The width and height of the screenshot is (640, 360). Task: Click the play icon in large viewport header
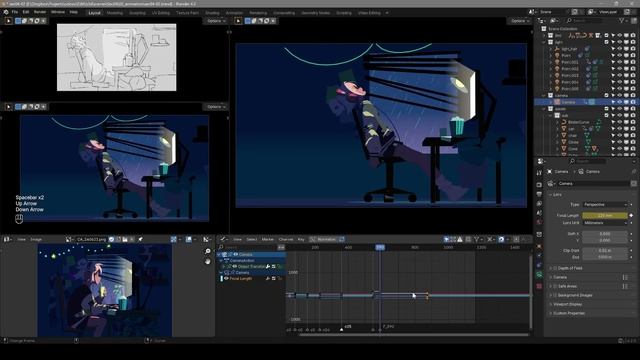click(238, 21)
